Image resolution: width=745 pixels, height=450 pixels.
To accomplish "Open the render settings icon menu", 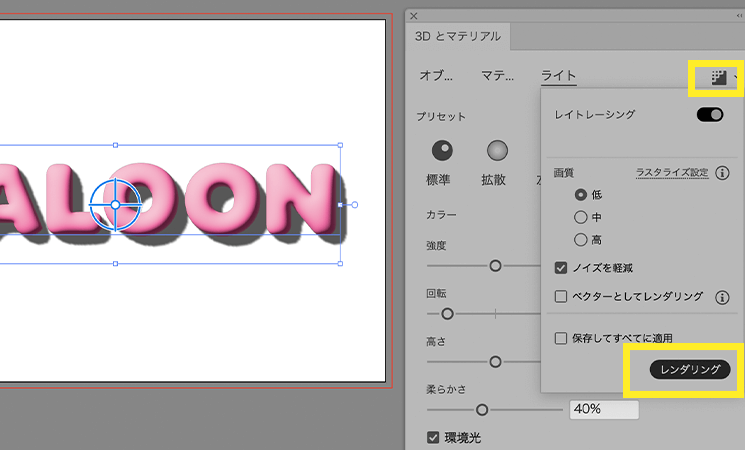I will click(x=718, y=77).
